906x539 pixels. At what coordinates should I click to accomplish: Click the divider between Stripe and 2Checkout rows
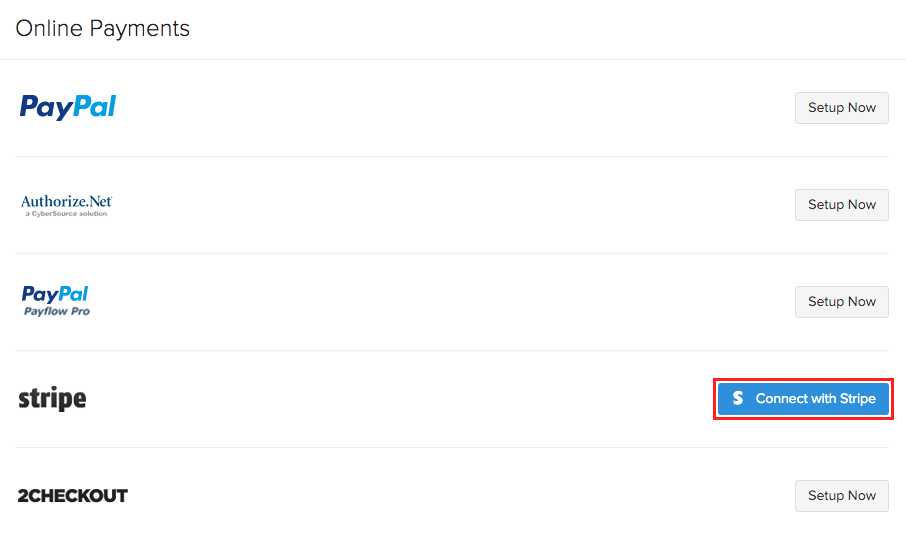point(451,447)
